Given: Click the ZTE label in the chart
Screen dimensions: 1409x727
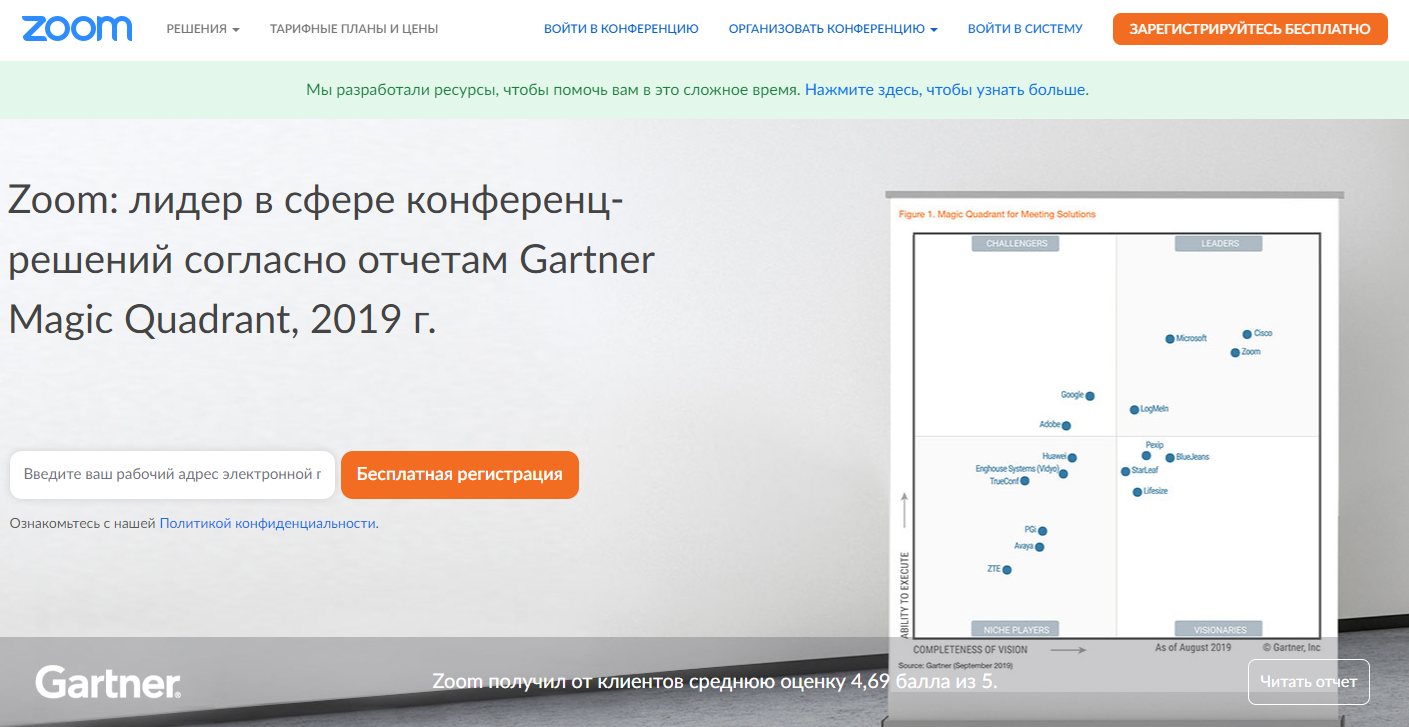Looking at the screenshot, I should point(994,569).
